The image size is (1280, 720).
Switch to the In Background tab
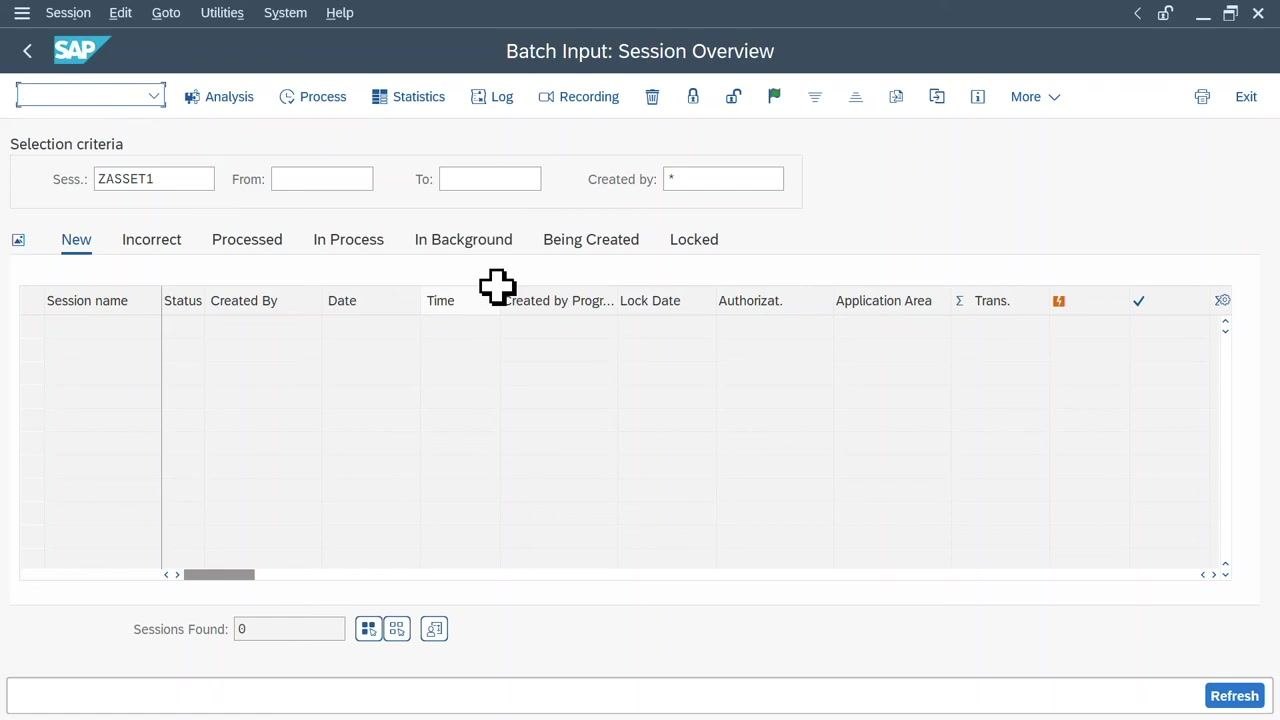[x=463, y=240]
